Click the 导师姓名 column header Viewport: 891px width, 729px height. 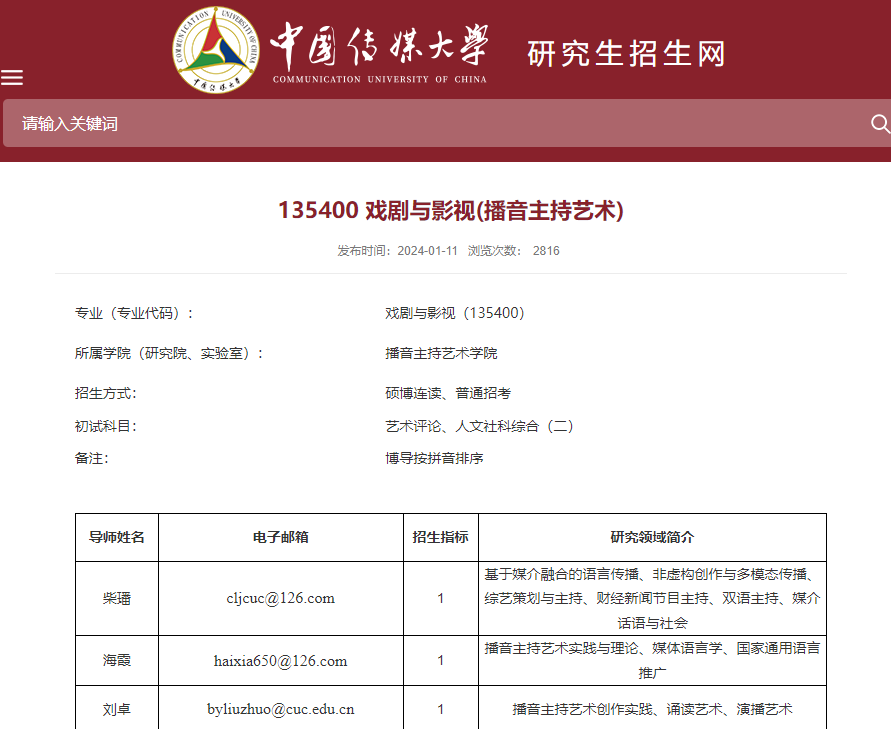[x=117, y=537]
